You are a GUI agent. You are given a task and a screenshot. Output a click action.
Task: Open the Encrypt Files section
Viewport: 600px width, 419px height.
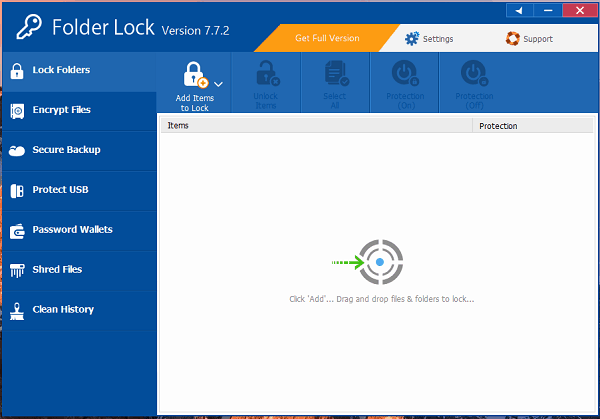point(79,111)
